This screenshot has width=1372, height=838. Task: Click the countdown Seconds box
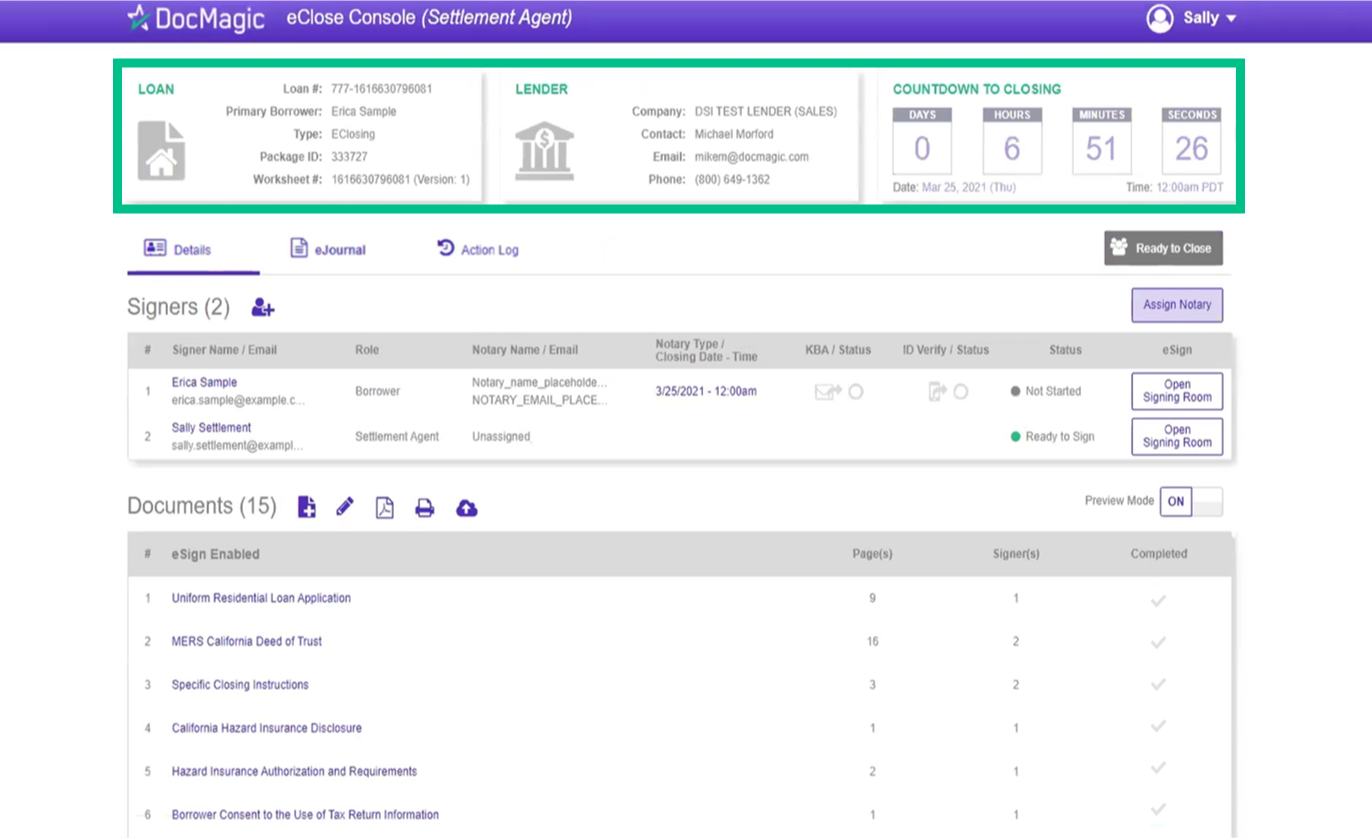coord(1191,141)
